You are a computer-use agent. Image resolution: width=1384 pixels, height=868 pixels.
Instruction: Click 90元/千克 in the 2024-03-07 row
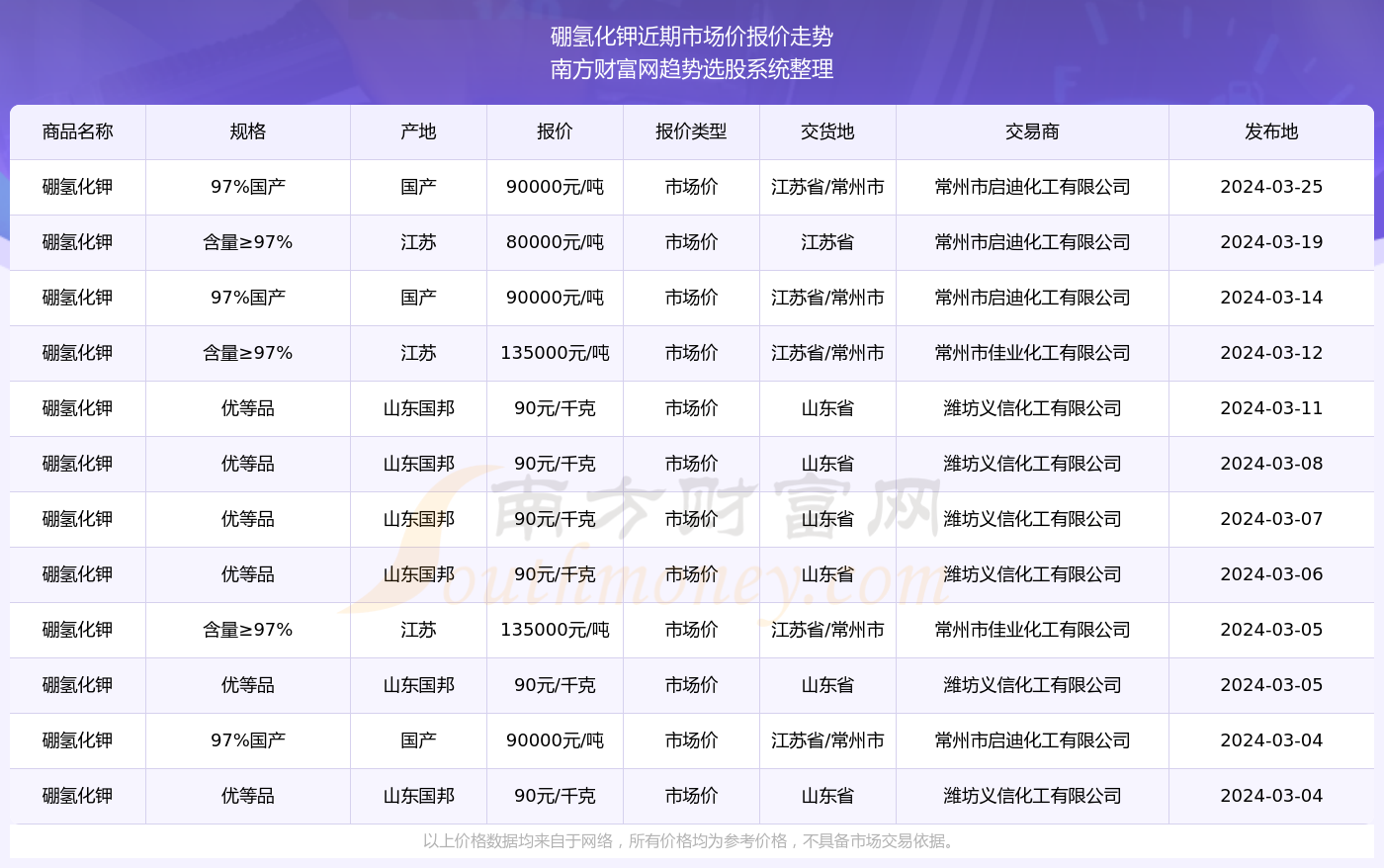[555, 519]
